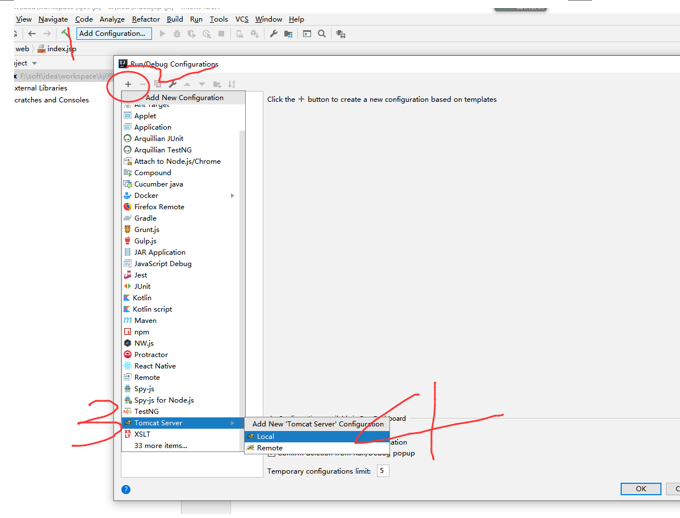Screen dimensions: 680x518
Task: Click the Back navigation arrow in toolbar
Action: (x=32, y=33)
